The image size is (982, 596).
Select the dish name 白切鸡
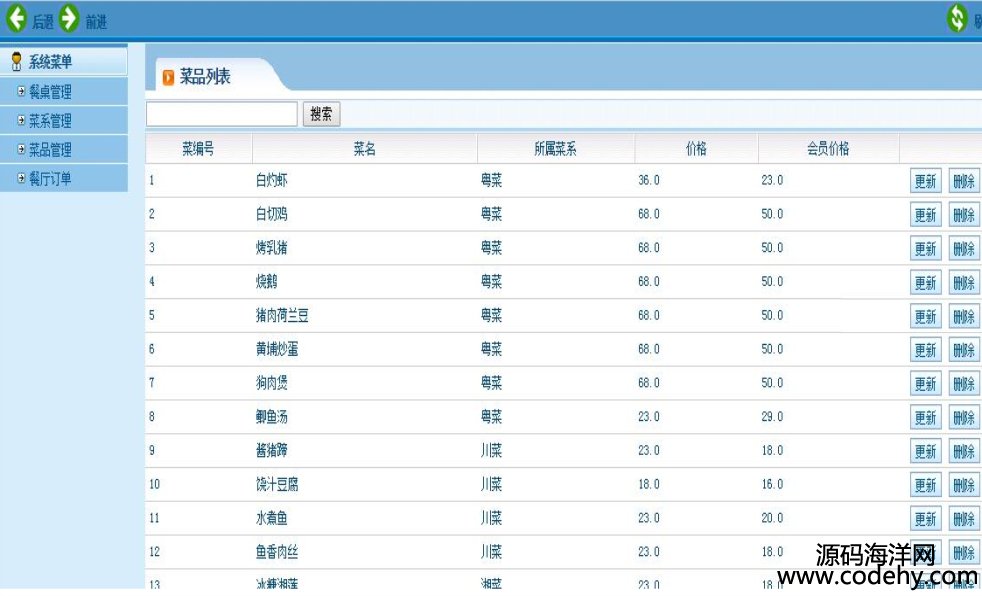pos(272,214)
